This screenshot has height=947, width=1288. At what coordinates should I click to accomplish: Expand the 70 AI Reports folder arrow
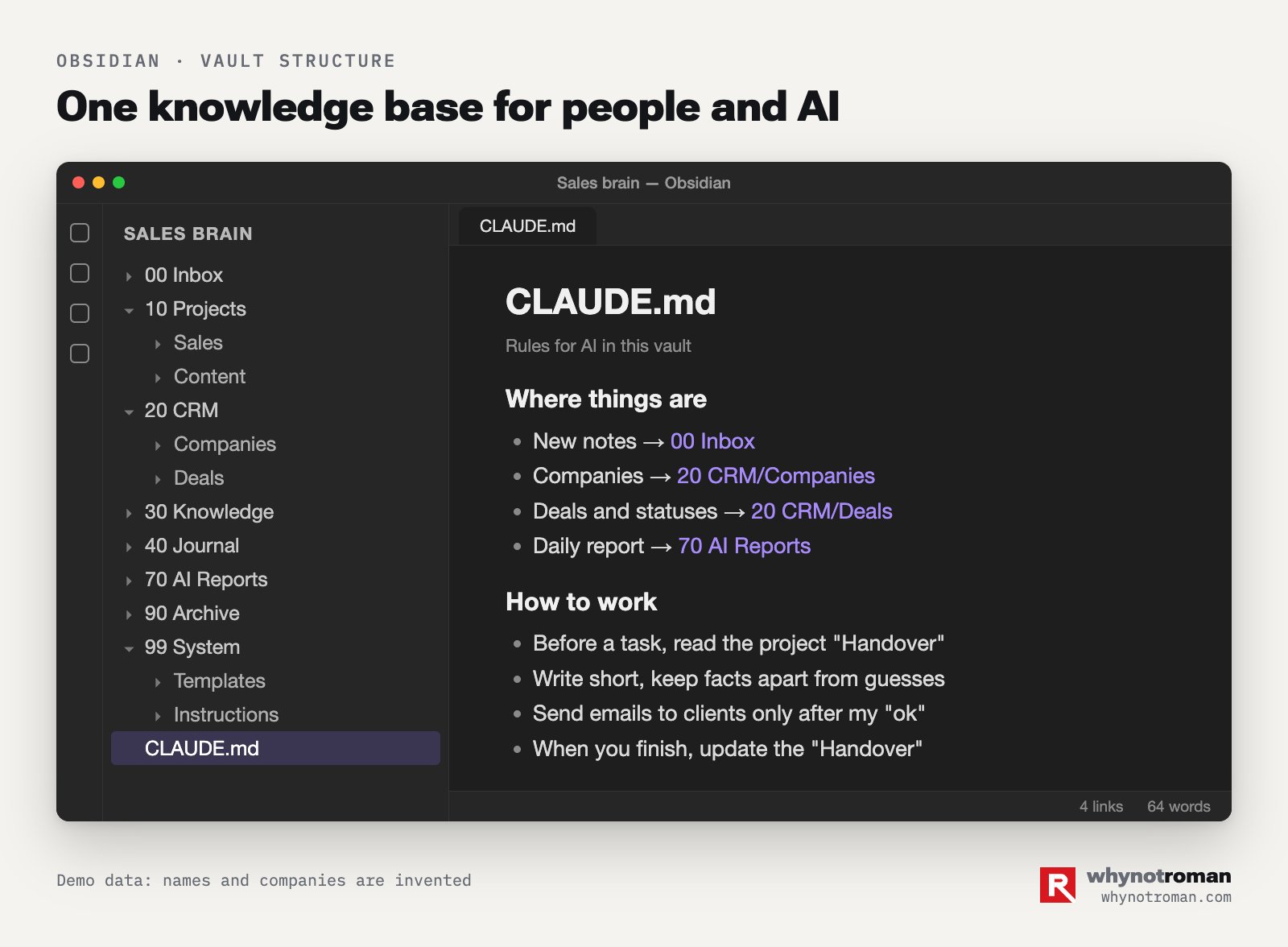(129, 581)
